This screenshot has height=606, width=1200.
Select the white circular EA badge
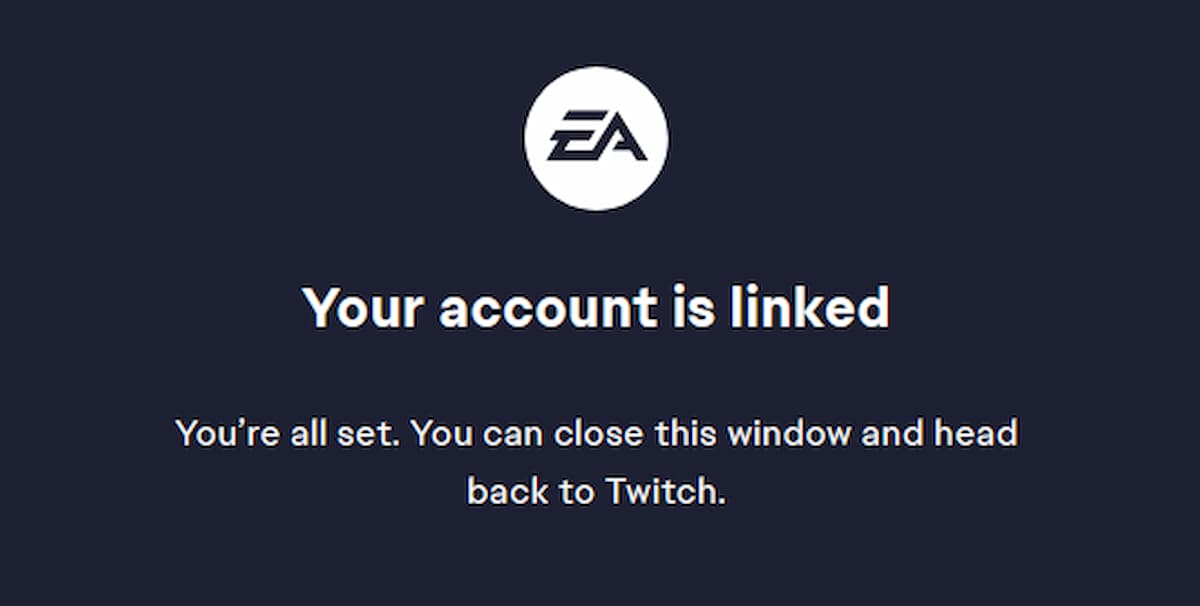point(596,138)
